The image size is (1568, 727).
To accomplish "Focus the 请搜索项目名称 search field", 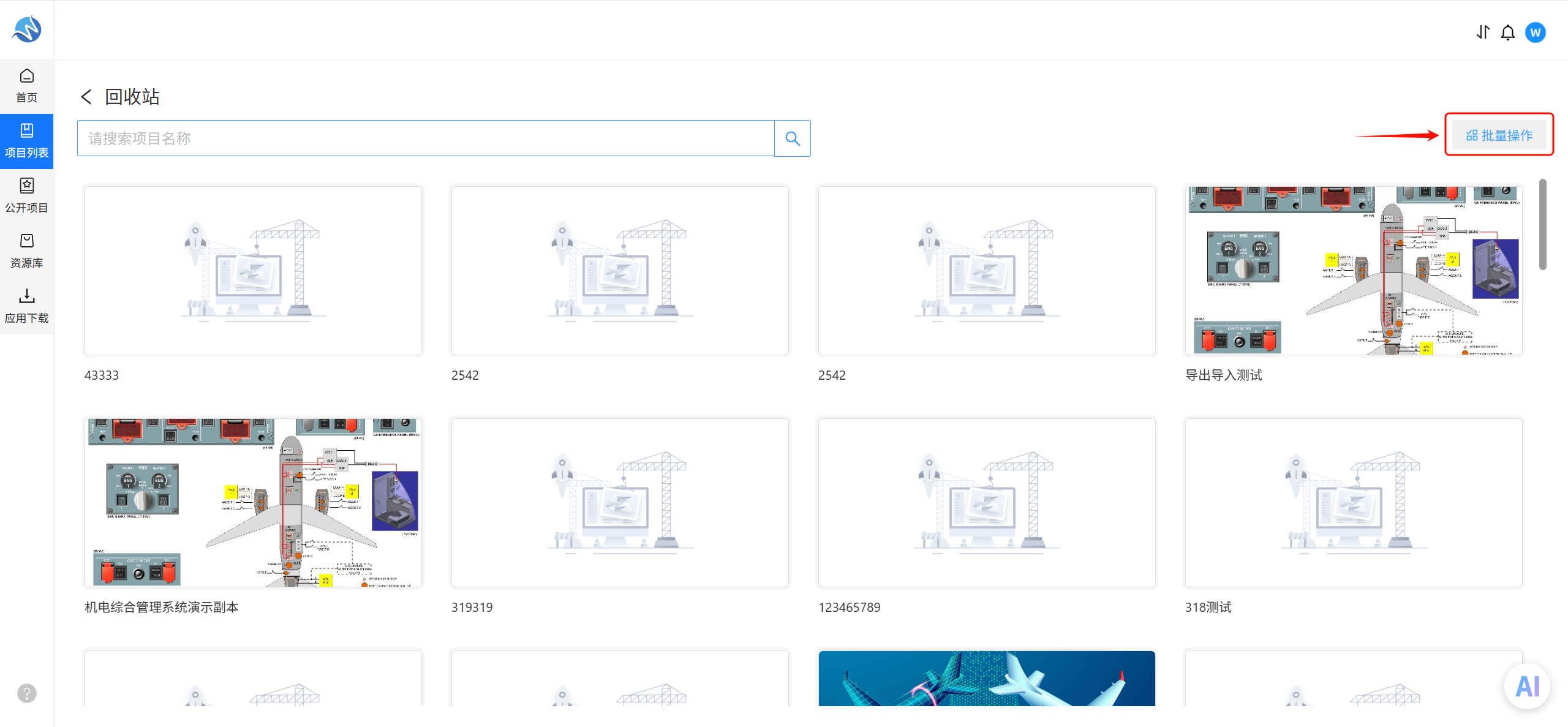I will (426, 138).
